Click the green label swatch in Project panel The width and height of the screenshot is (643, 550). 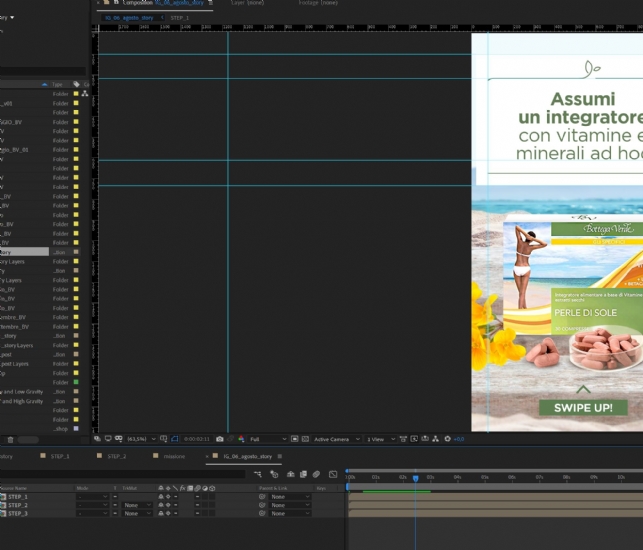click(76, 382)
